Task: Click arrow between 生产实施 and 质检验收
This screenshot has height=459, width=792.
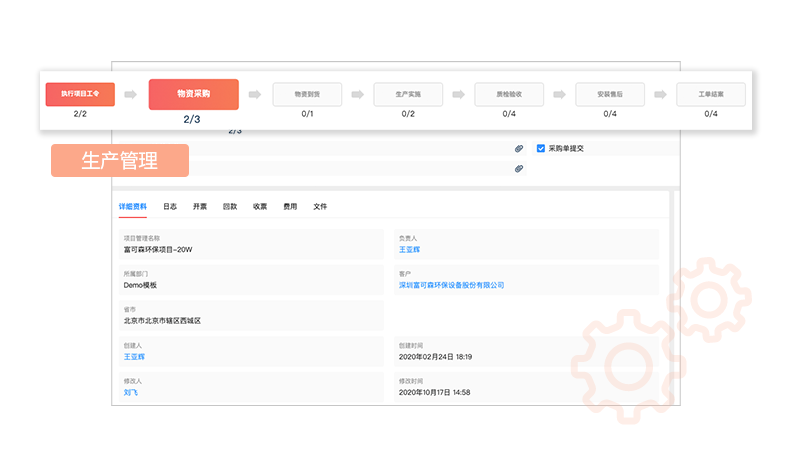Action: 458,95
